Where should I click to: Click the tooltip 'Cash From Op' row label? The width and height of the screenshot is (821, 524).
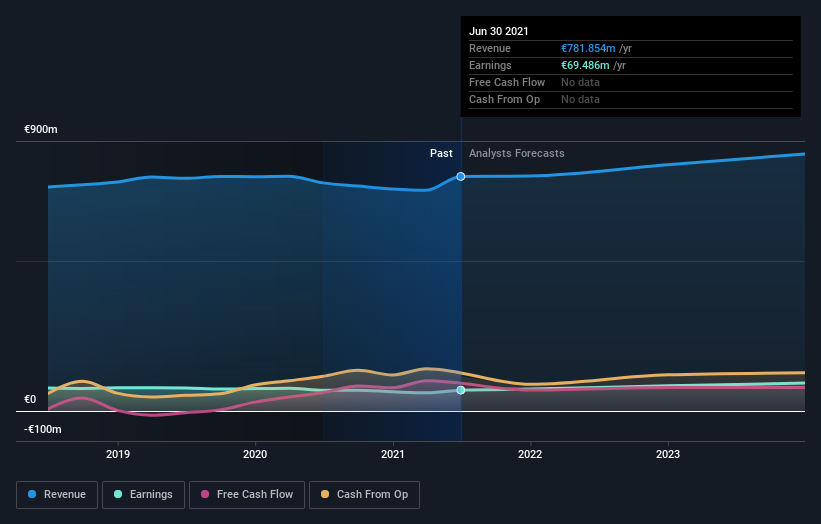[x=504, y=99]
